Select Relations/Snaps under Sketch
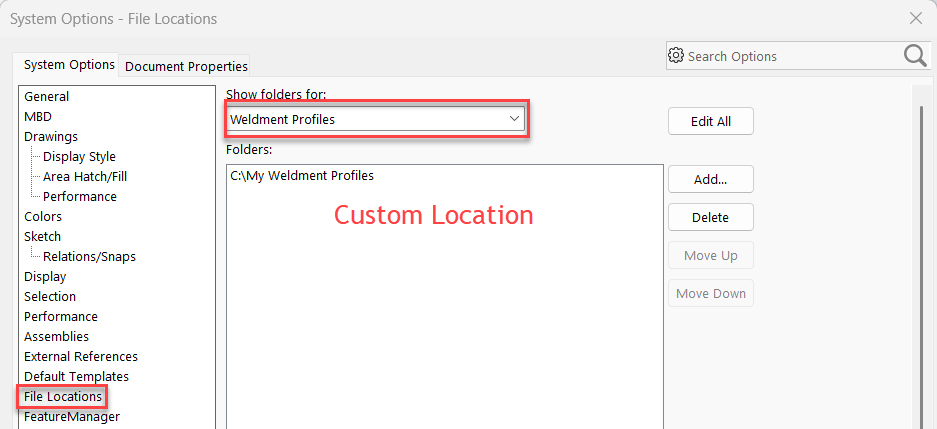The width and height of the screenshot is (937, 429). coord(89,257)
